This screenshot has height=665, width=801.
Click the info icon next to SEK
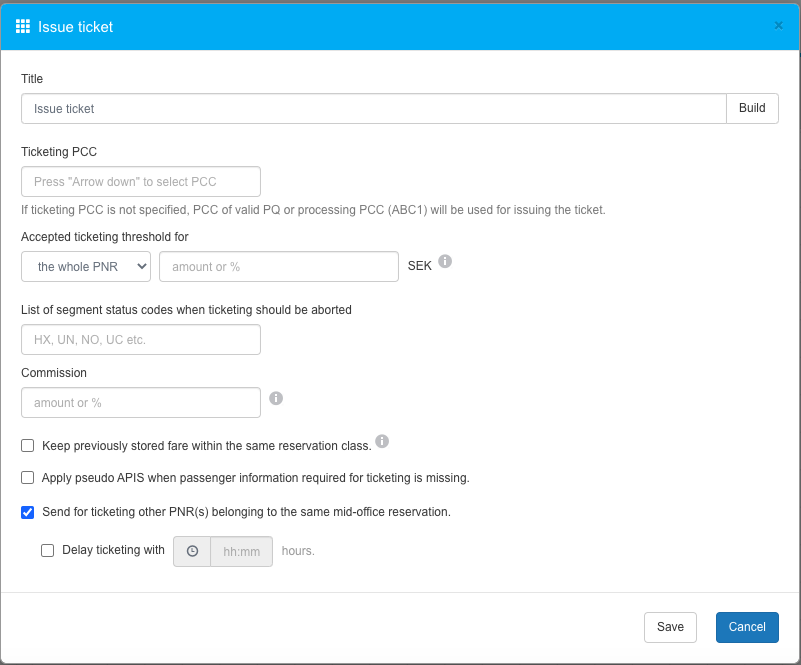tap(445, 261)
